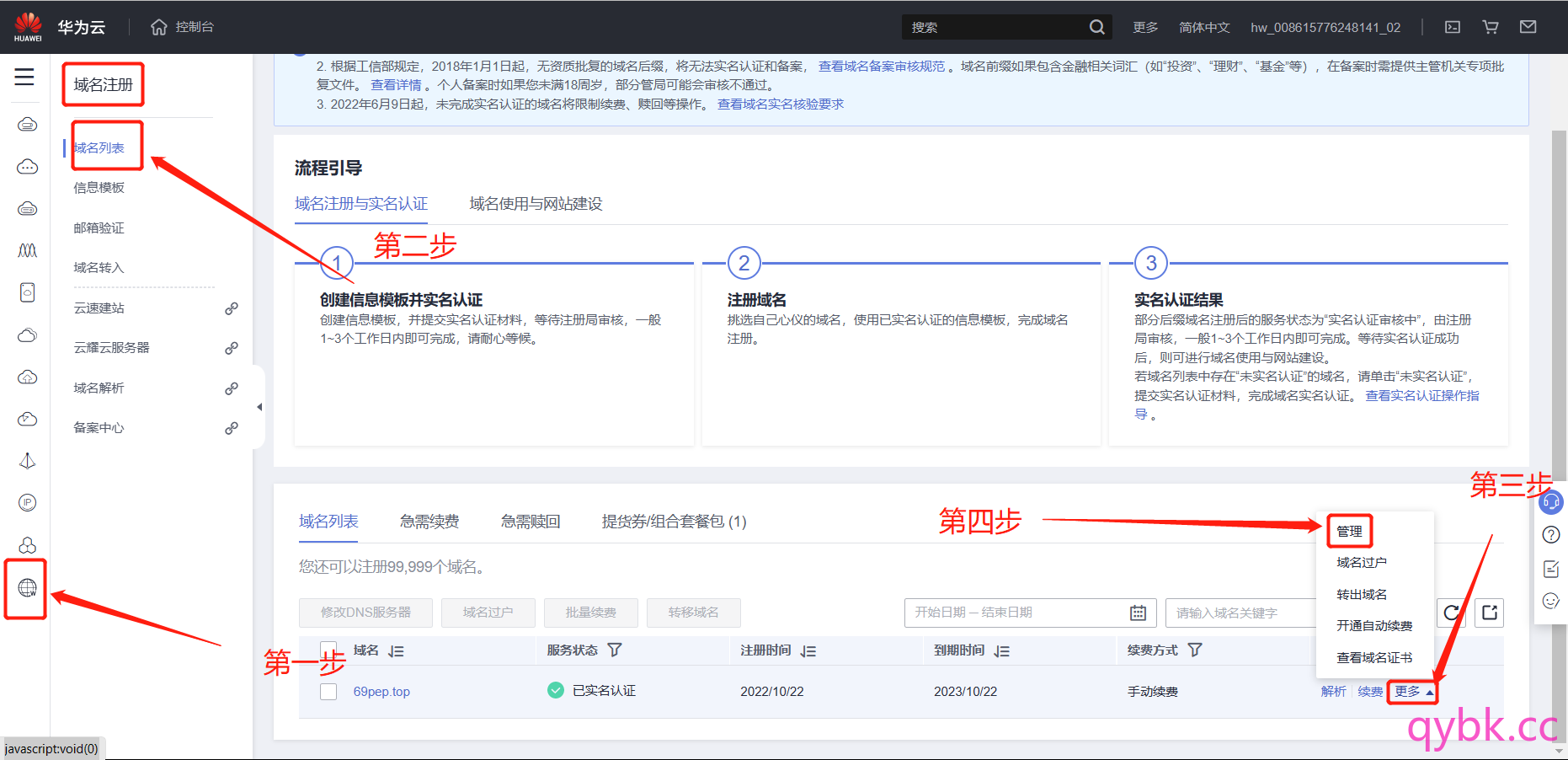Click the sailboat sidebar icon
1568x760 pixels.
[27, 461]
